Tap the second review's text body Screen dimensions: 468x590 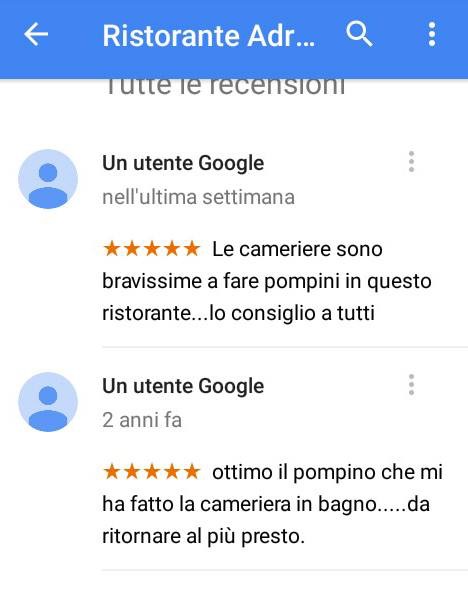273,504
